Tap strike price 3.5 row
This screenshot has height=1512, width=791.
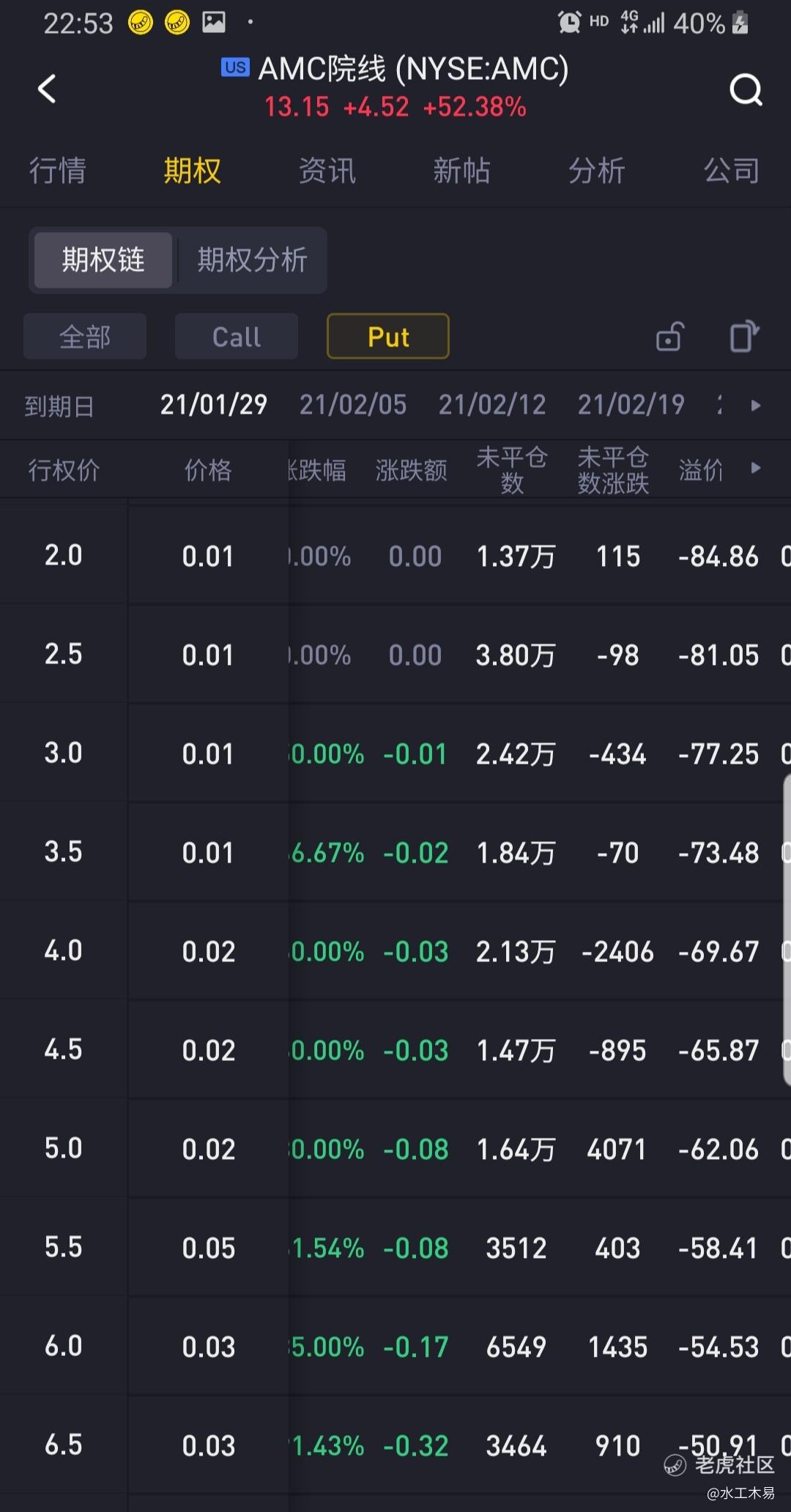[x=395, y=852]
